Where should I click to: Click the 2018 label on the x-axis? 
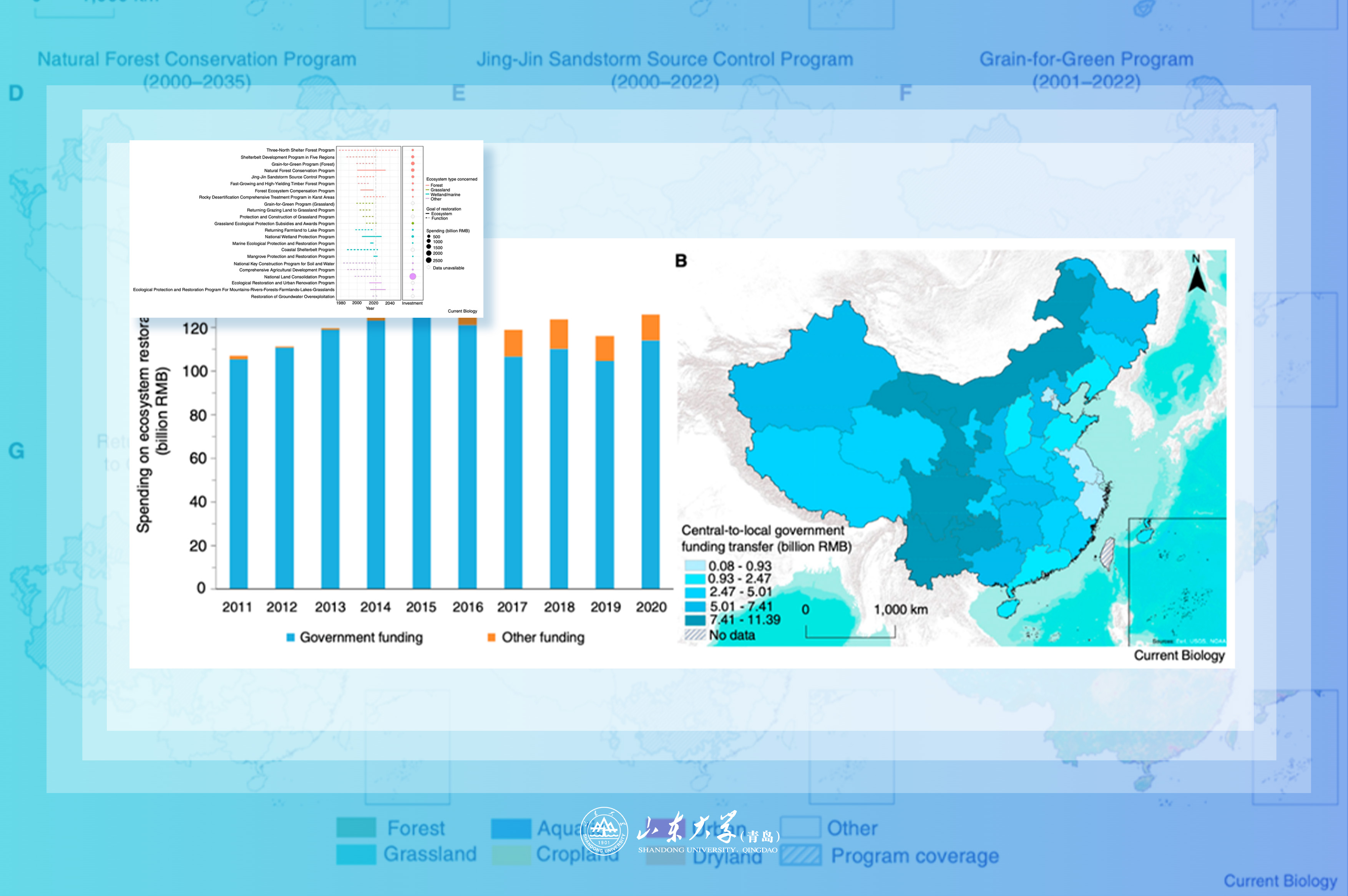(559, 607)
